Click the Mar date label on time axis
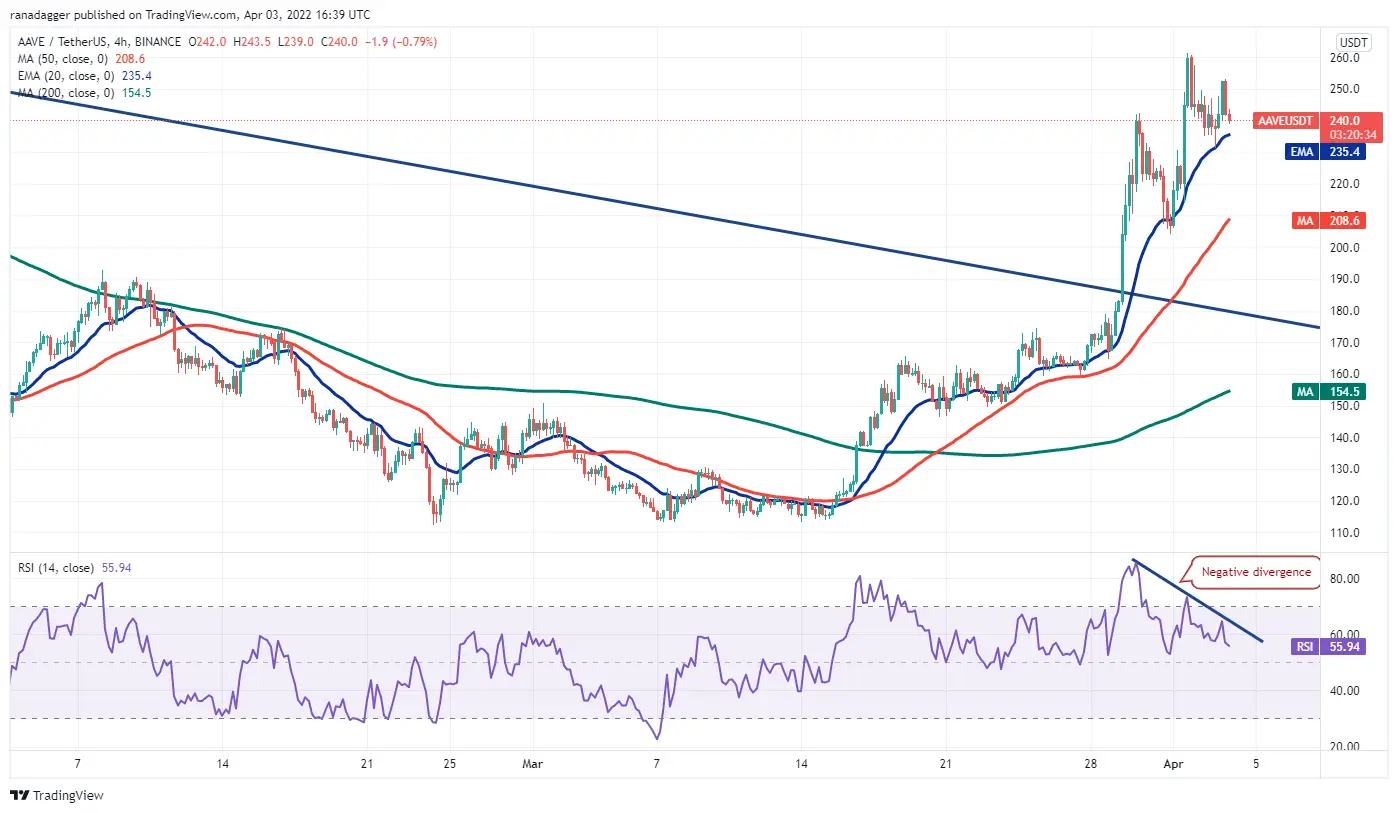The height and width of the screenshot is (813, 1398). [532, 763]
